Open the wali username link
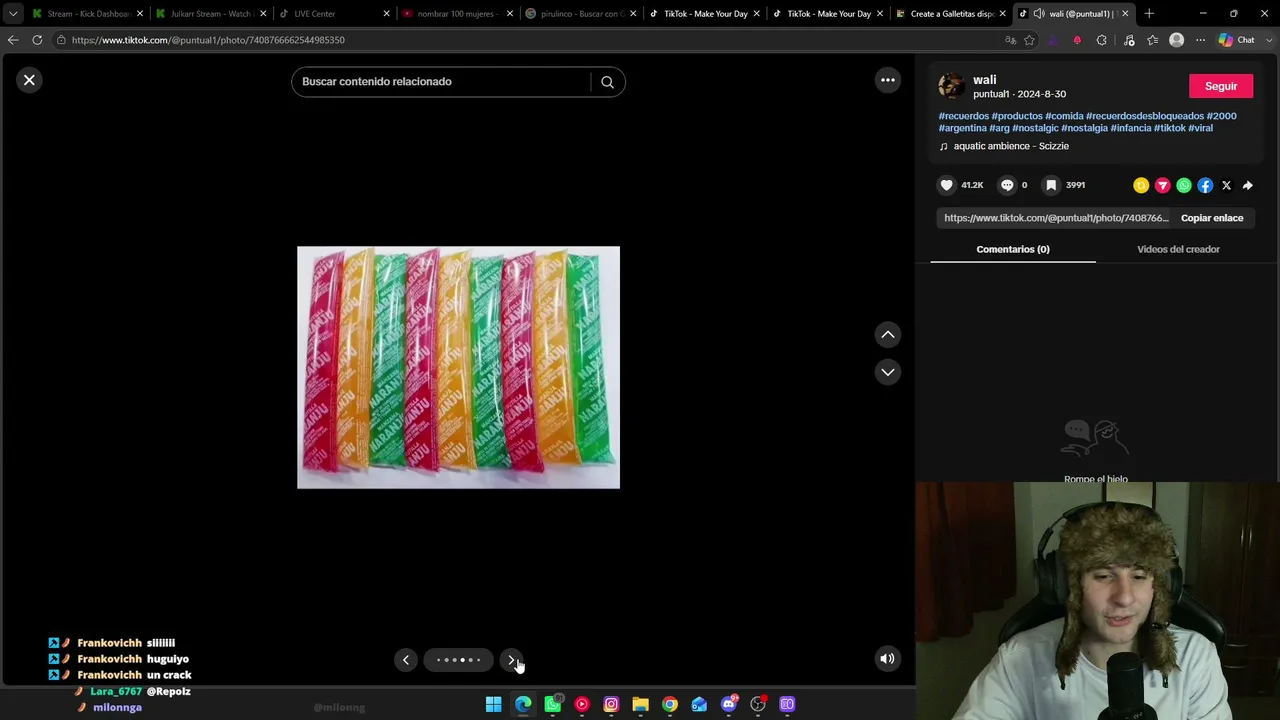This screenshot has width=1280, height=720. (985, 80)
